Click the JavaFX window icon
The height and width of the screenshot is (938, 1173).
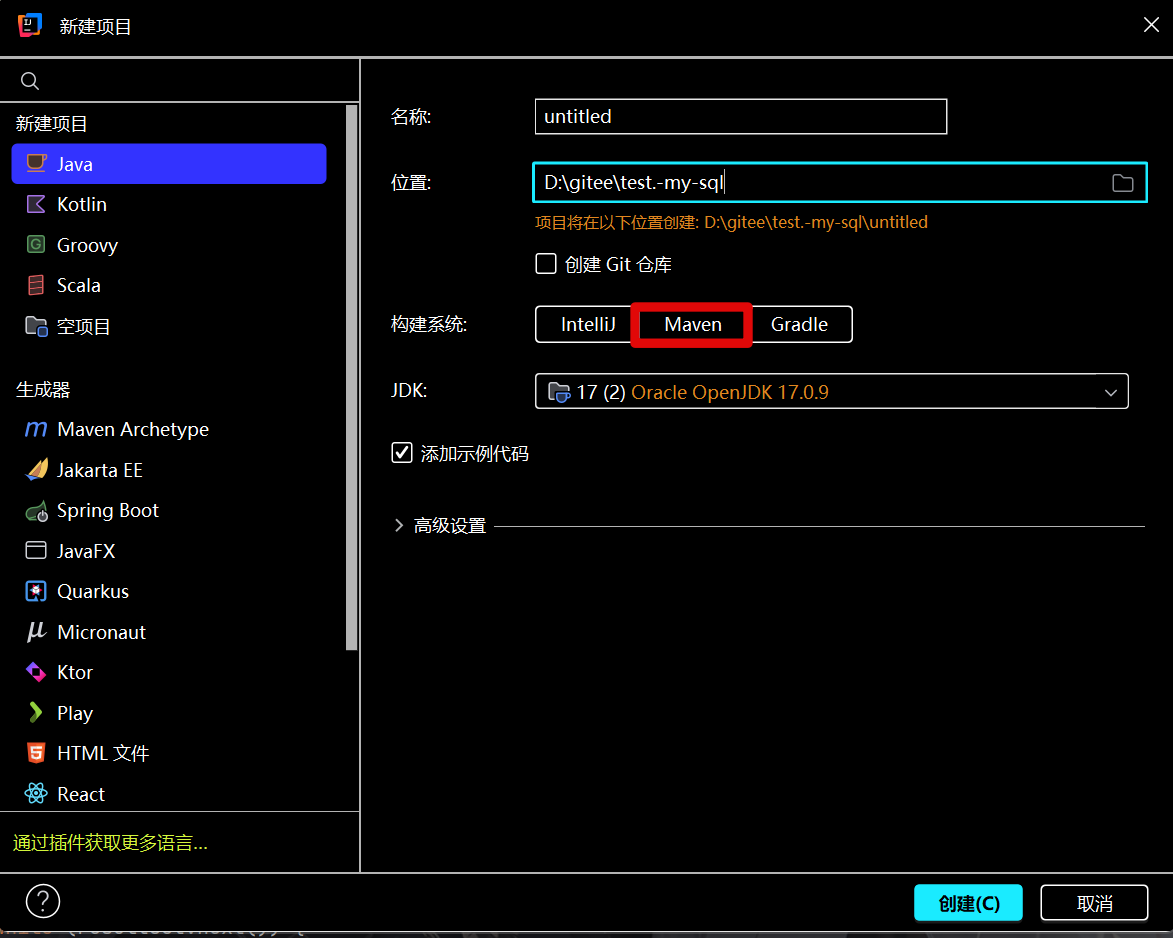[36, 551]
